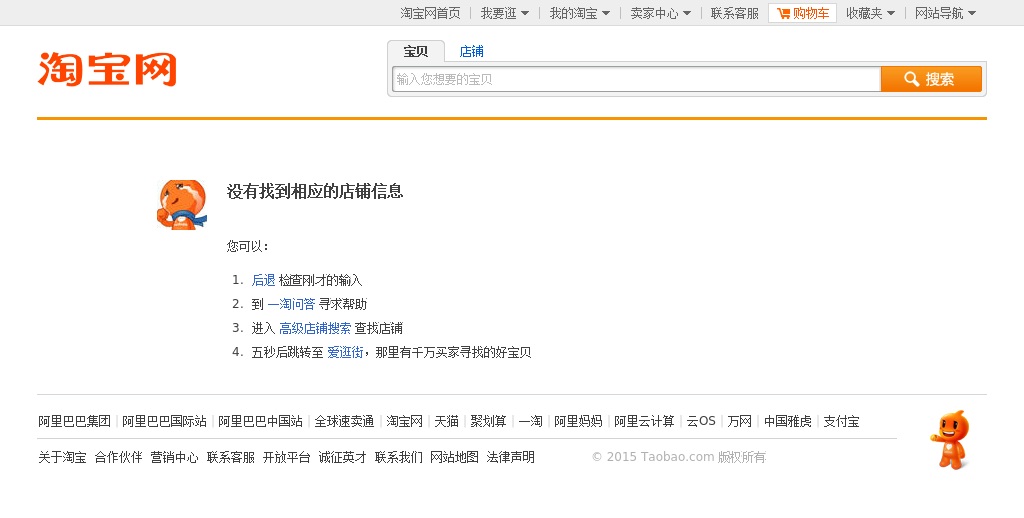Image resolution: width=1024 pixels, height=518 pixels.
Task: Switch to the 店铺 search tab
Action: point(471,52)
